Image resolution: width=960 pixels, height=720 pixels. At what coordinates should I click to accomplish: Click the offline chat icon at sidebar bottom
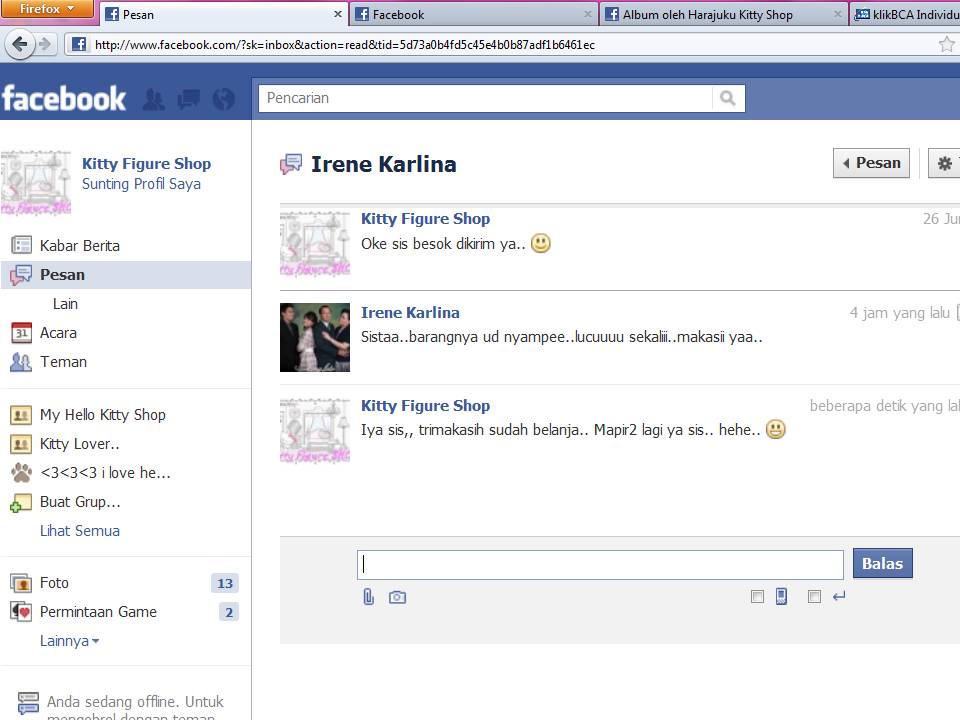click(x=28, y=703)
